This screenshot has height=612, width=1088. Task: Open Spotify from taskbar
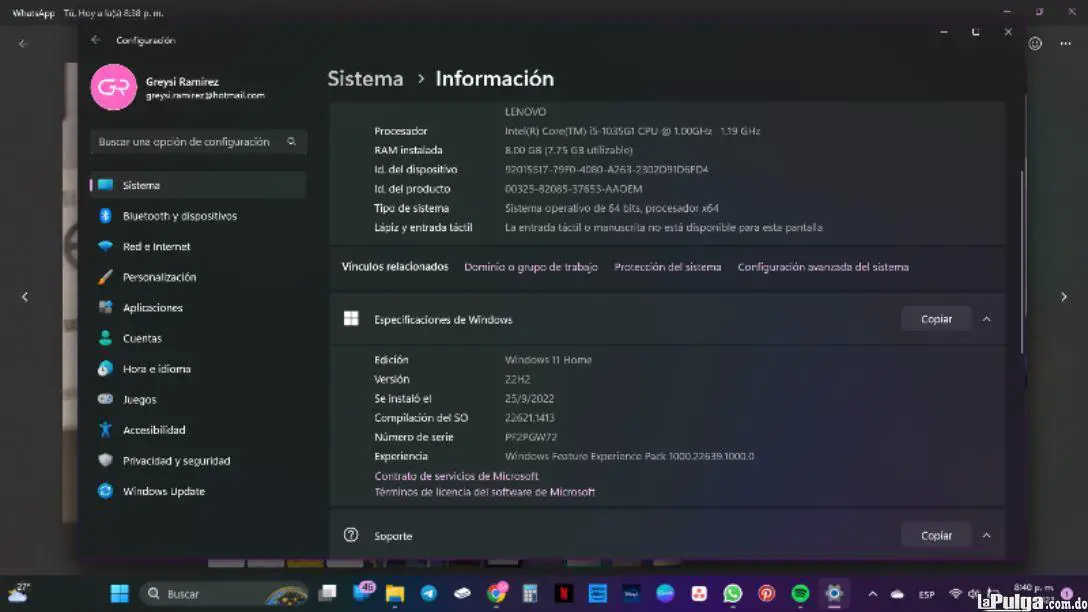(800, 593)
